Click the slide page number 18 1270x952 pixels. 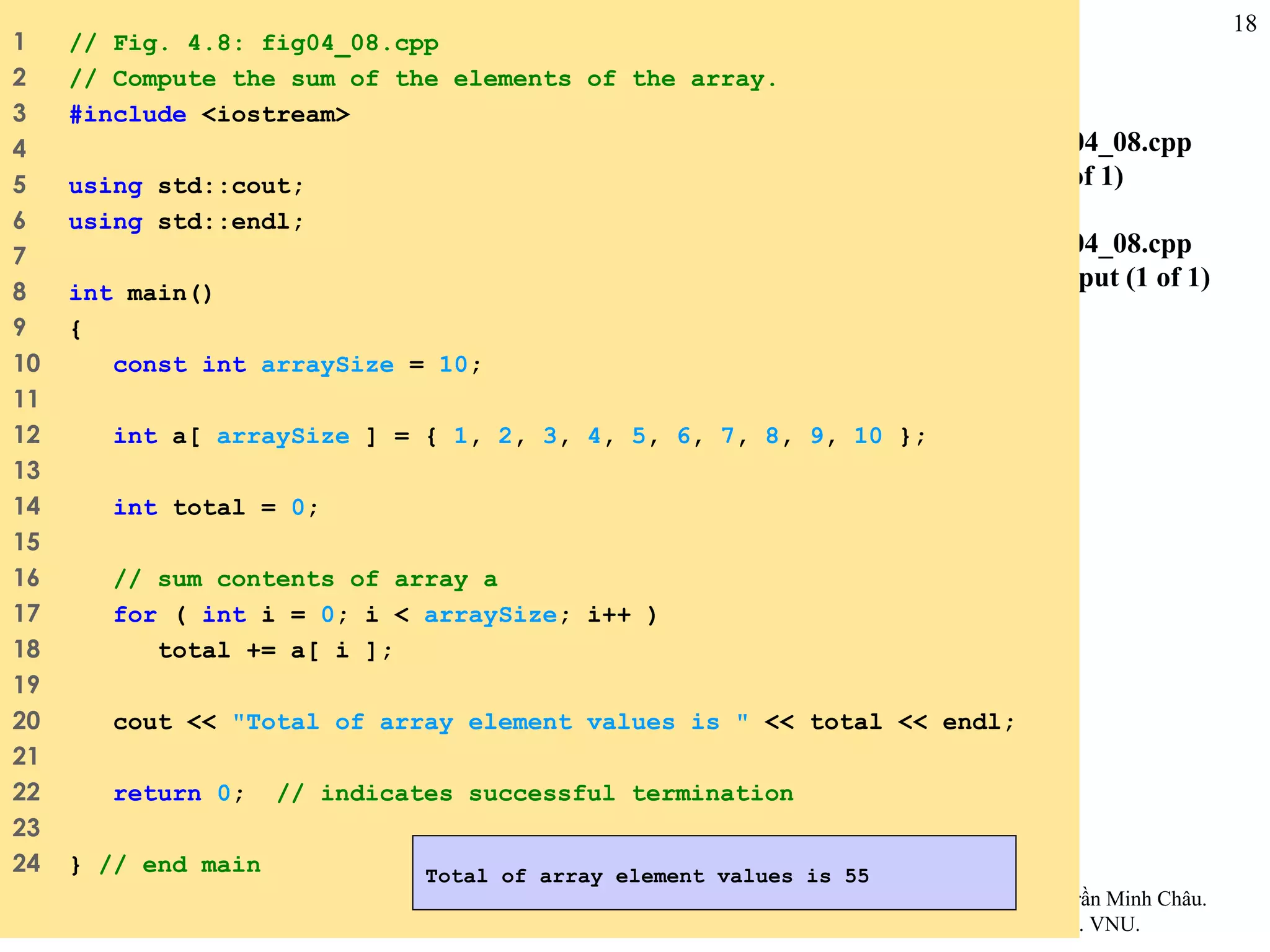point(1245,24)
